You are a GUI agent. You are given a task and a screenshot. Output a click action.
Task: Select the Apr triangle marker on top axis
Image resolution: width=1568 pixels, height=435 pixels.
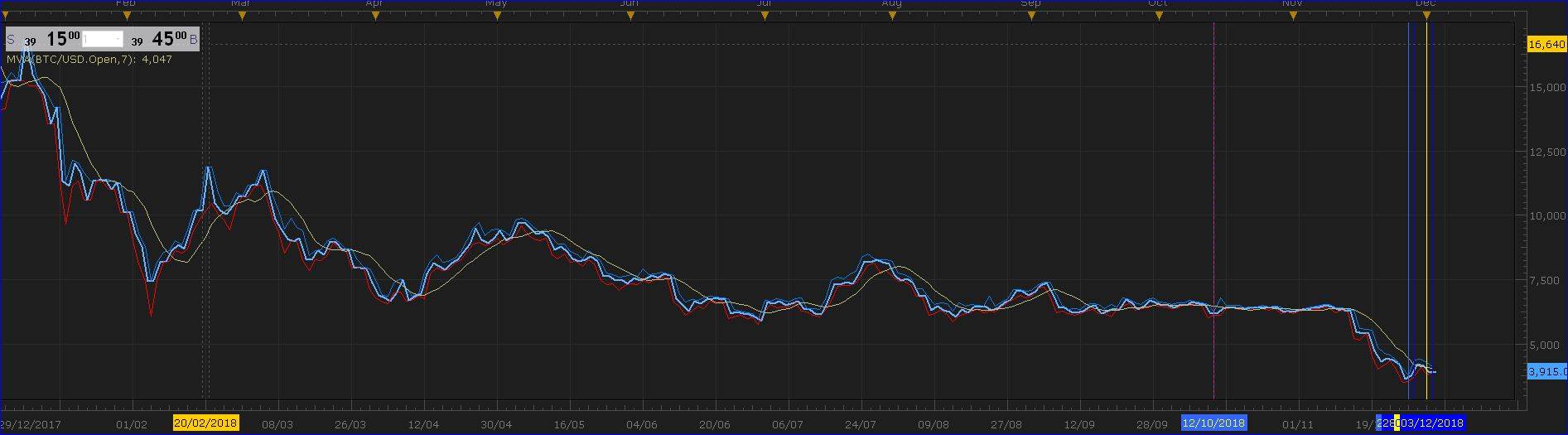[374, 15]
